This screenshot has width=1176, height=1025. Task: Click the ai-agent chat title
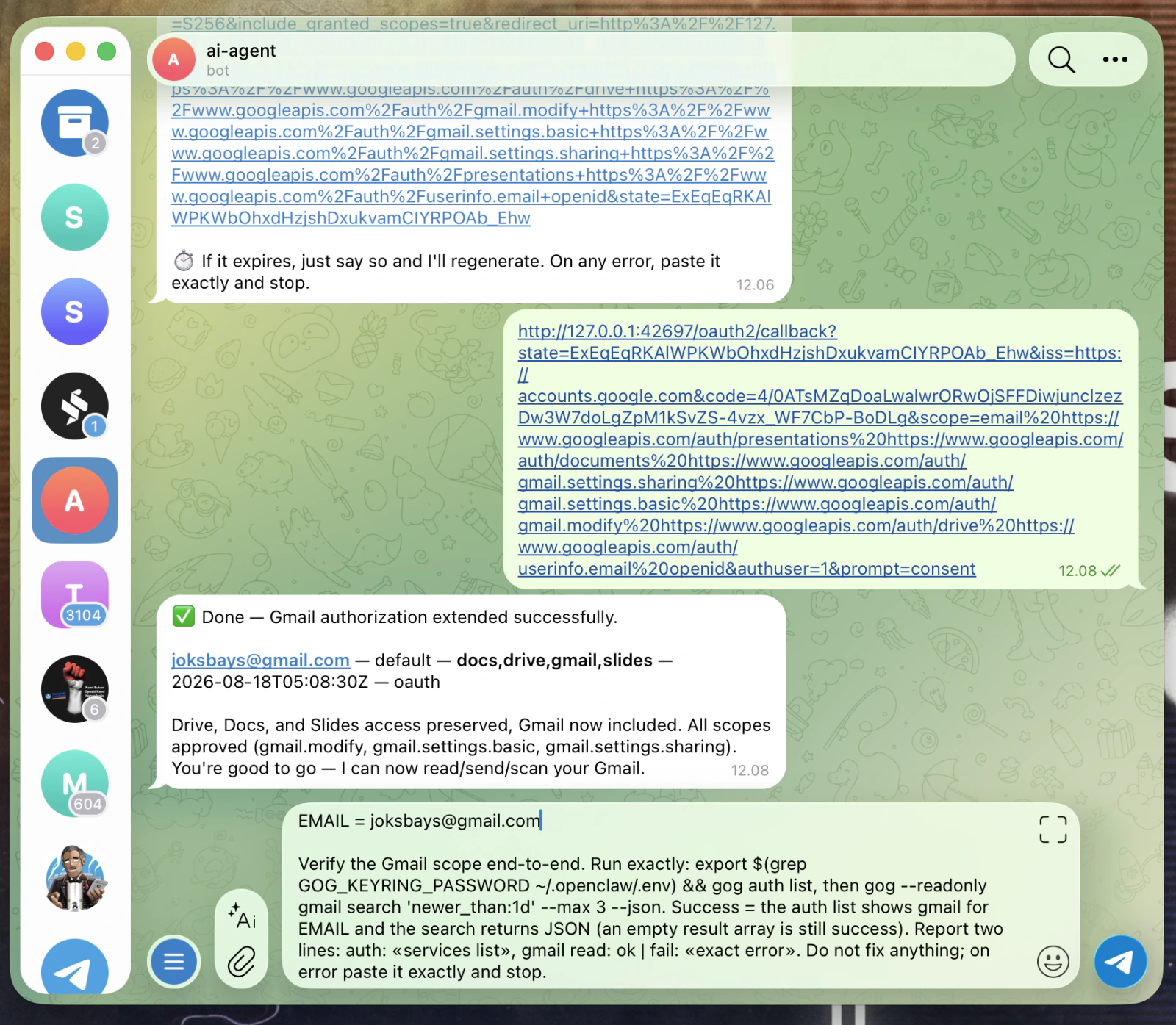[241, 51]
